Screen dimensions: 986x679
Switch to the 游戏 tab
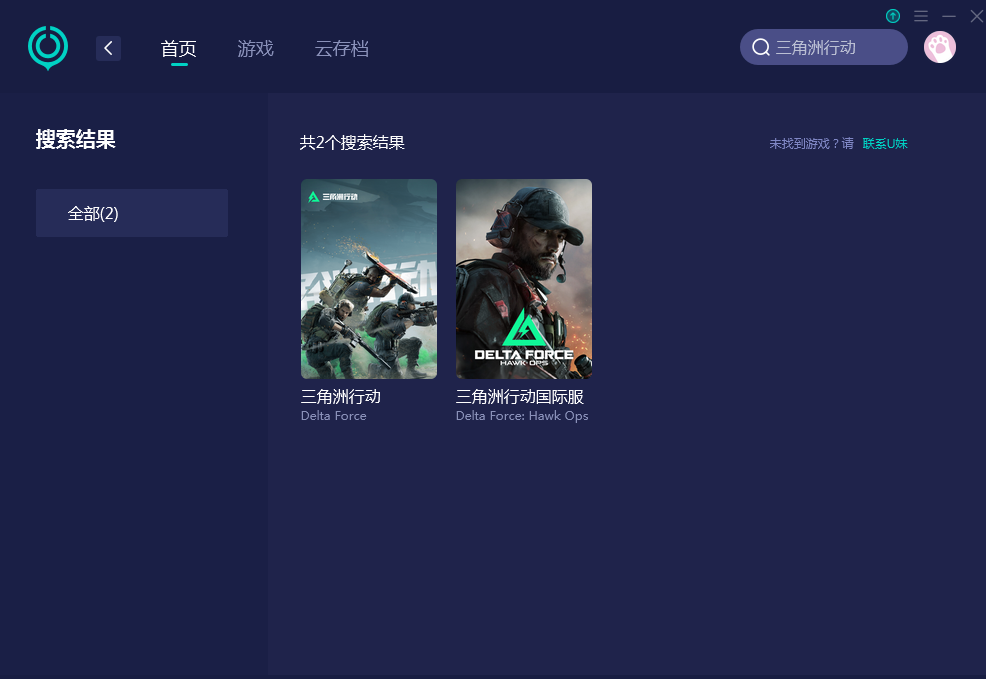click(255, 48)
